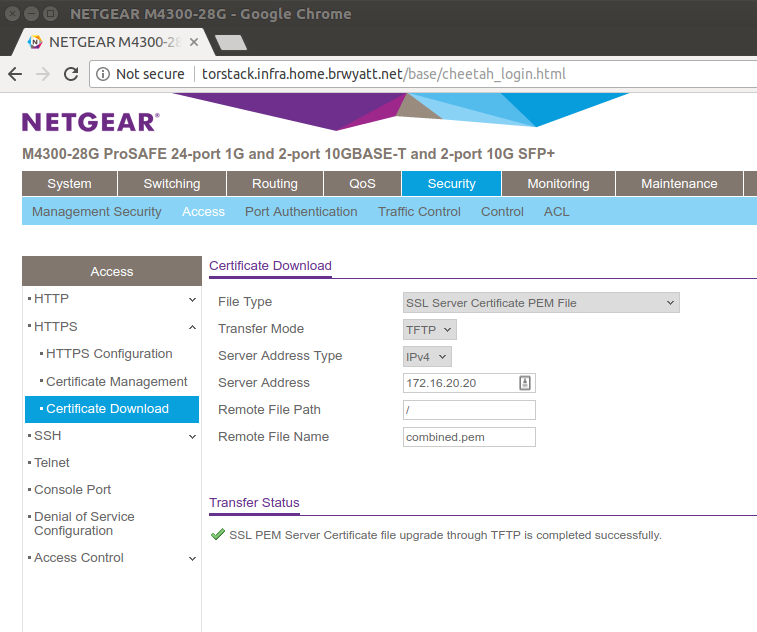Open the Maintenance main tab
This screenshot has width=757, height=632.
pyautogui.click(x=679, y=183)
